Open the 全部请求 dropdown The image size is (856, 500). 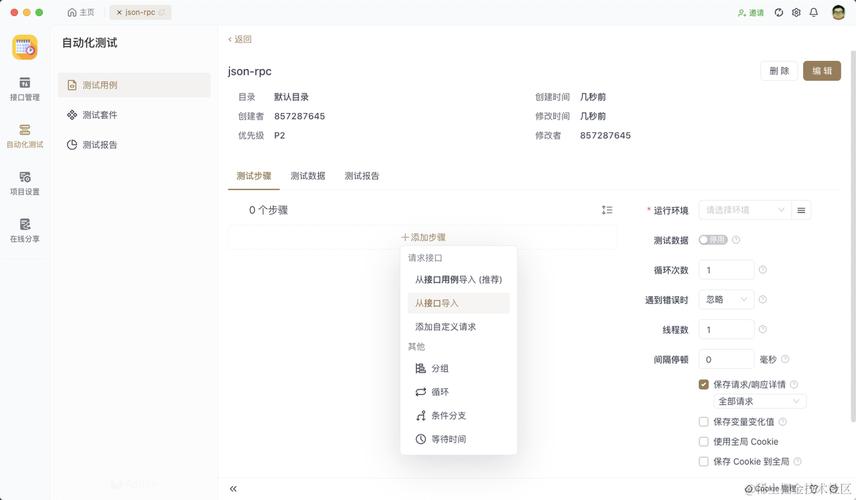(x=759, y=401)
